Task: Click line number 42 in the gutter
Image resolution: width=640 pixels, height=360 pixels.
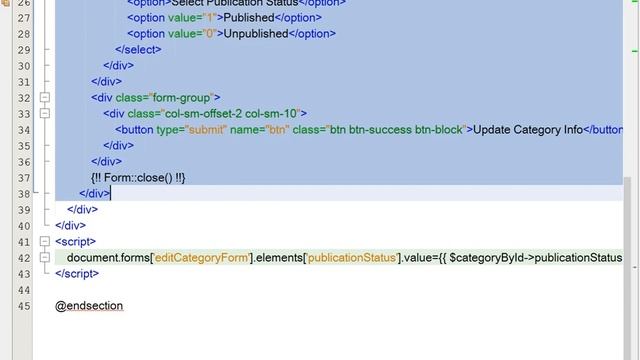Action: (x=24, y=258)
